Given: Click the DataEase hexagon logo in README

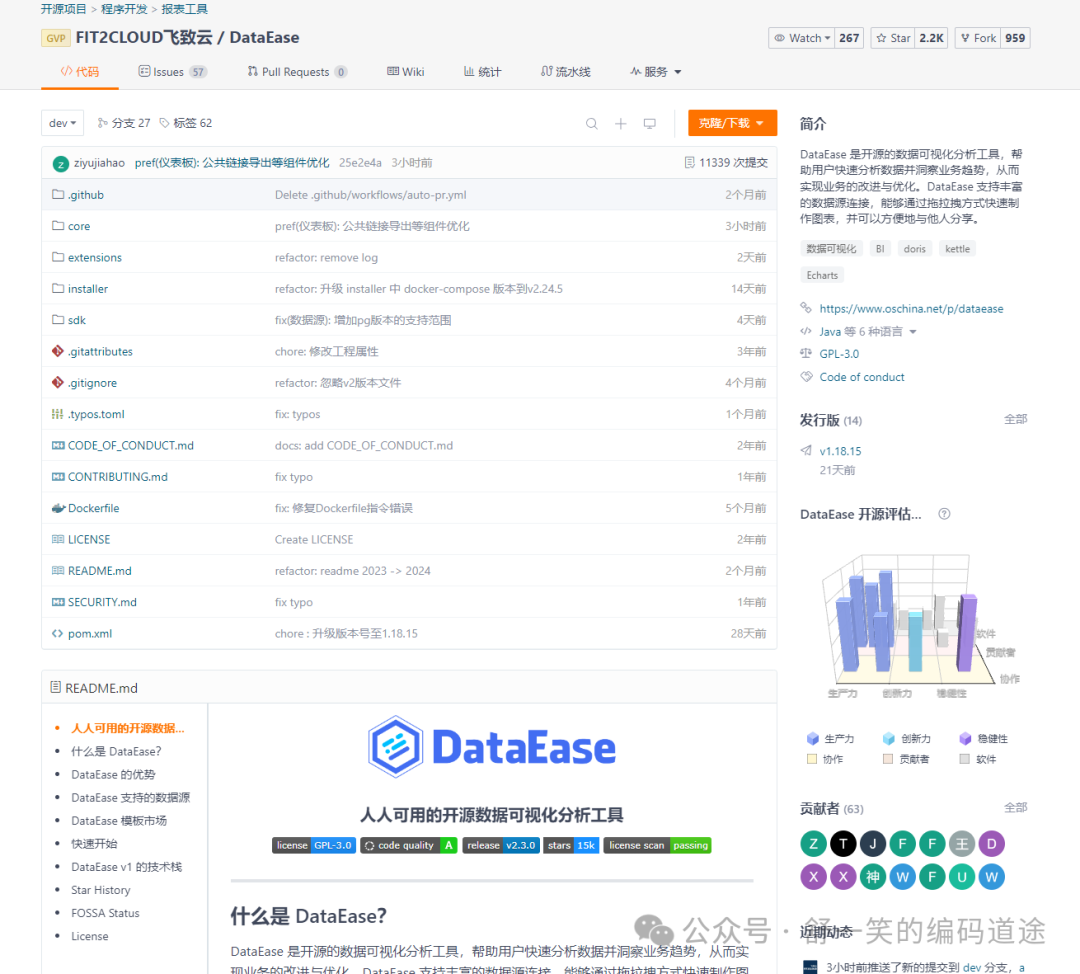Looking at the screenshot, I should pyautogui.click(x=395, y=747).
